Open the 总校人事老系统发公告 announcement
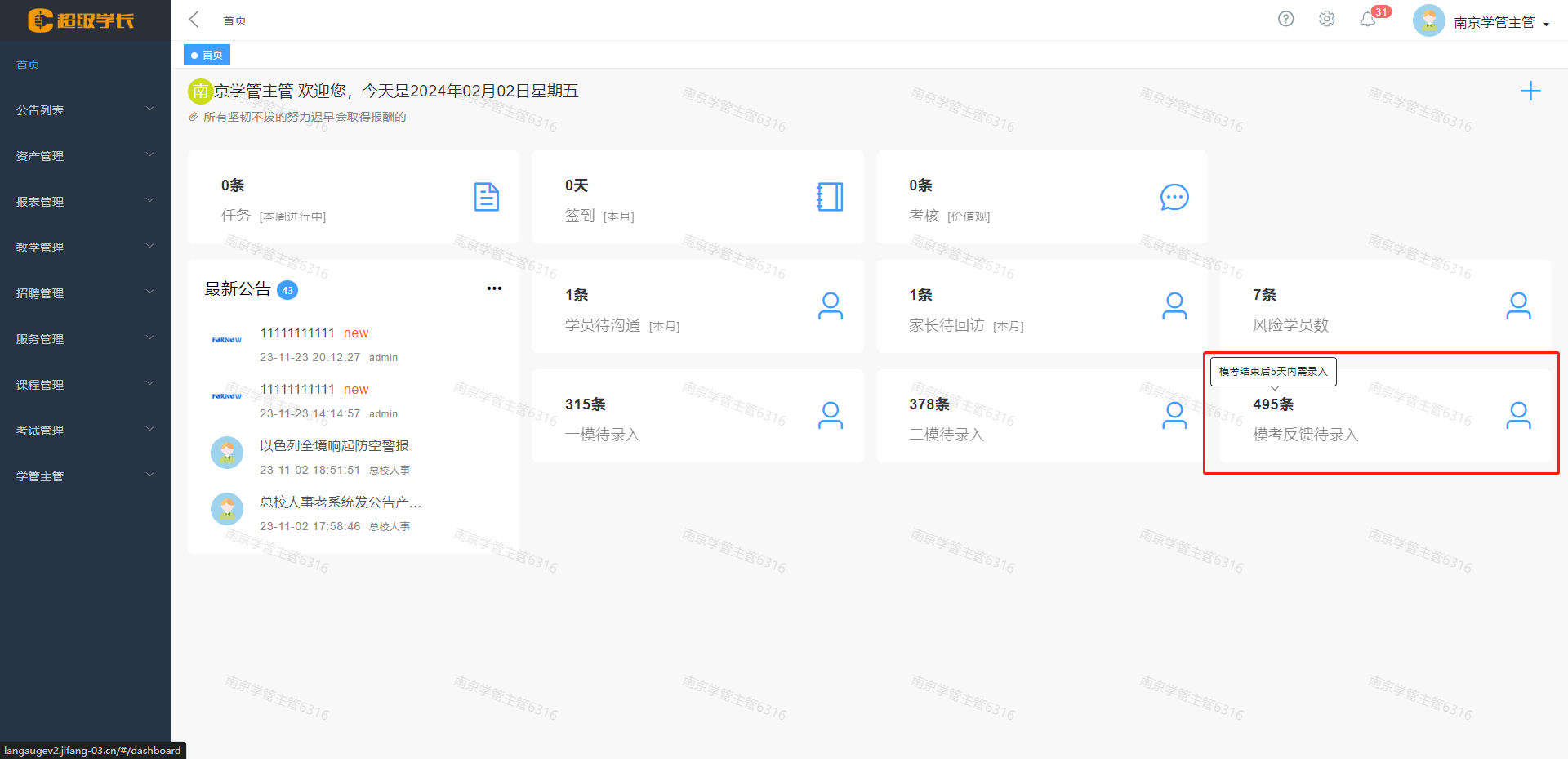This screenshot has width=1568, height=759. coord(340,502)
